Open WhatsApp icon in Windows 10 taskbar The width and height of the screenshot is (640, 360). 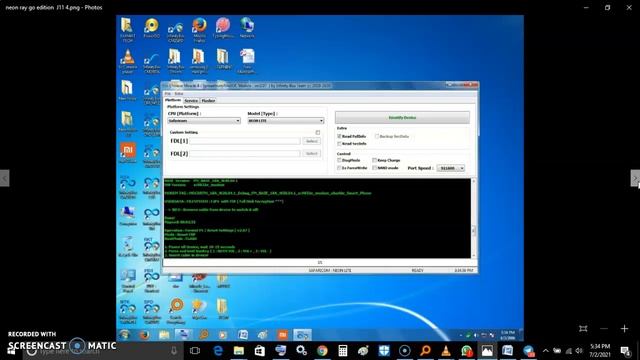(x=467, y=351)
